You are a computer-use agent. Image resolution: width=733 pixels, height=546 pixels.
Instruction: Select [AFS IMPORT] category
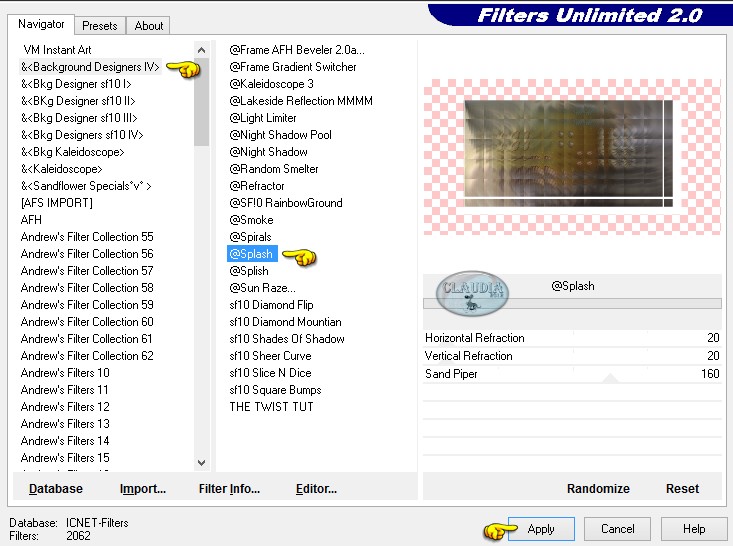point(57,203)
